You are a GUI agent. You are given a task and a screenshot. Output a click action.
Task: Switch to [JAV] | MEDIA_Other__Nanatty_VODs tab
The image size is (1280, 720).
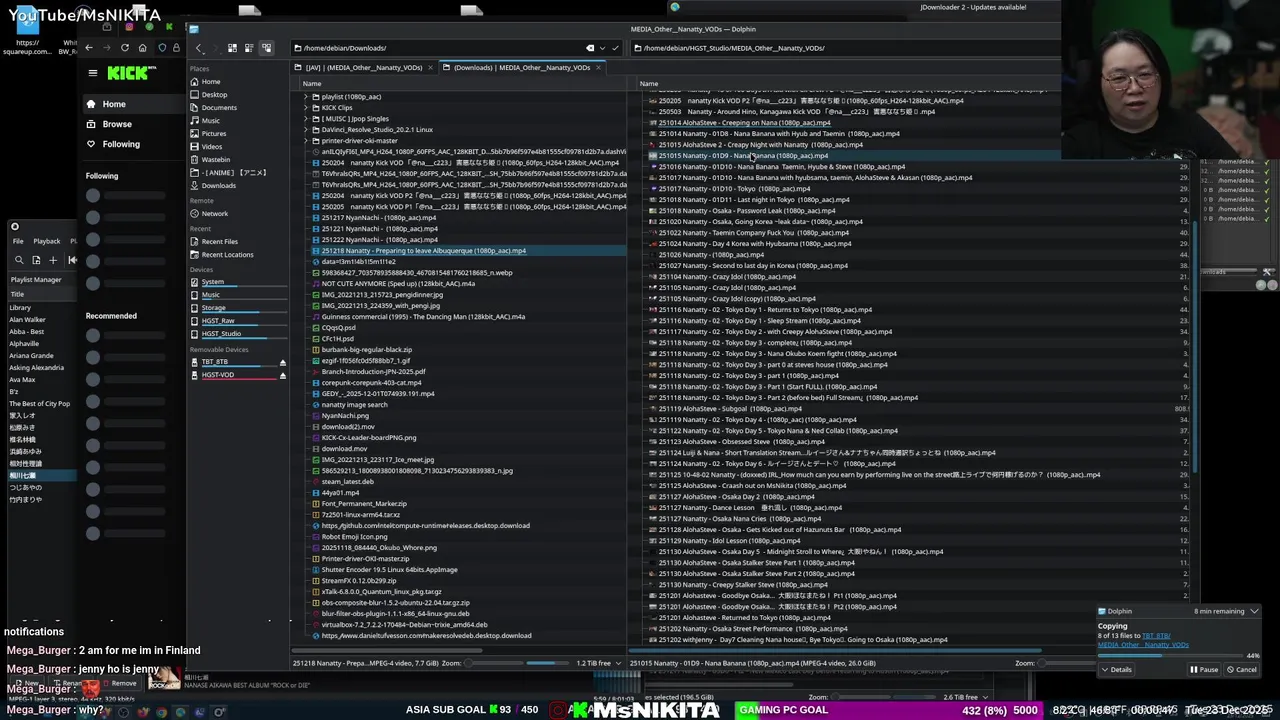pyautogui.click(x=363, y=68)
